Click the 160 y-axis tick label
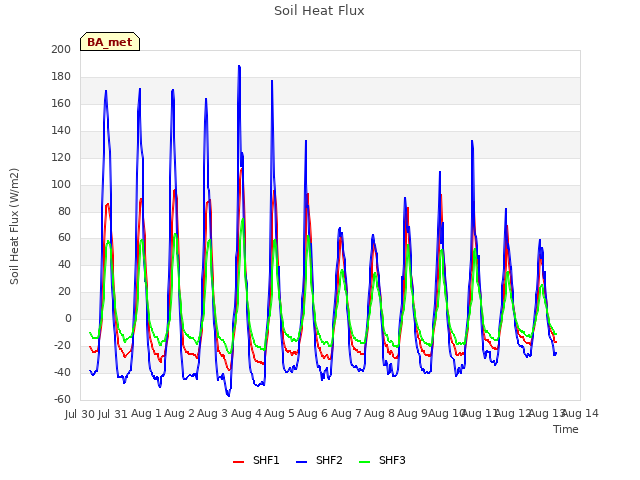640x480 pixels. tap(61, 103)
